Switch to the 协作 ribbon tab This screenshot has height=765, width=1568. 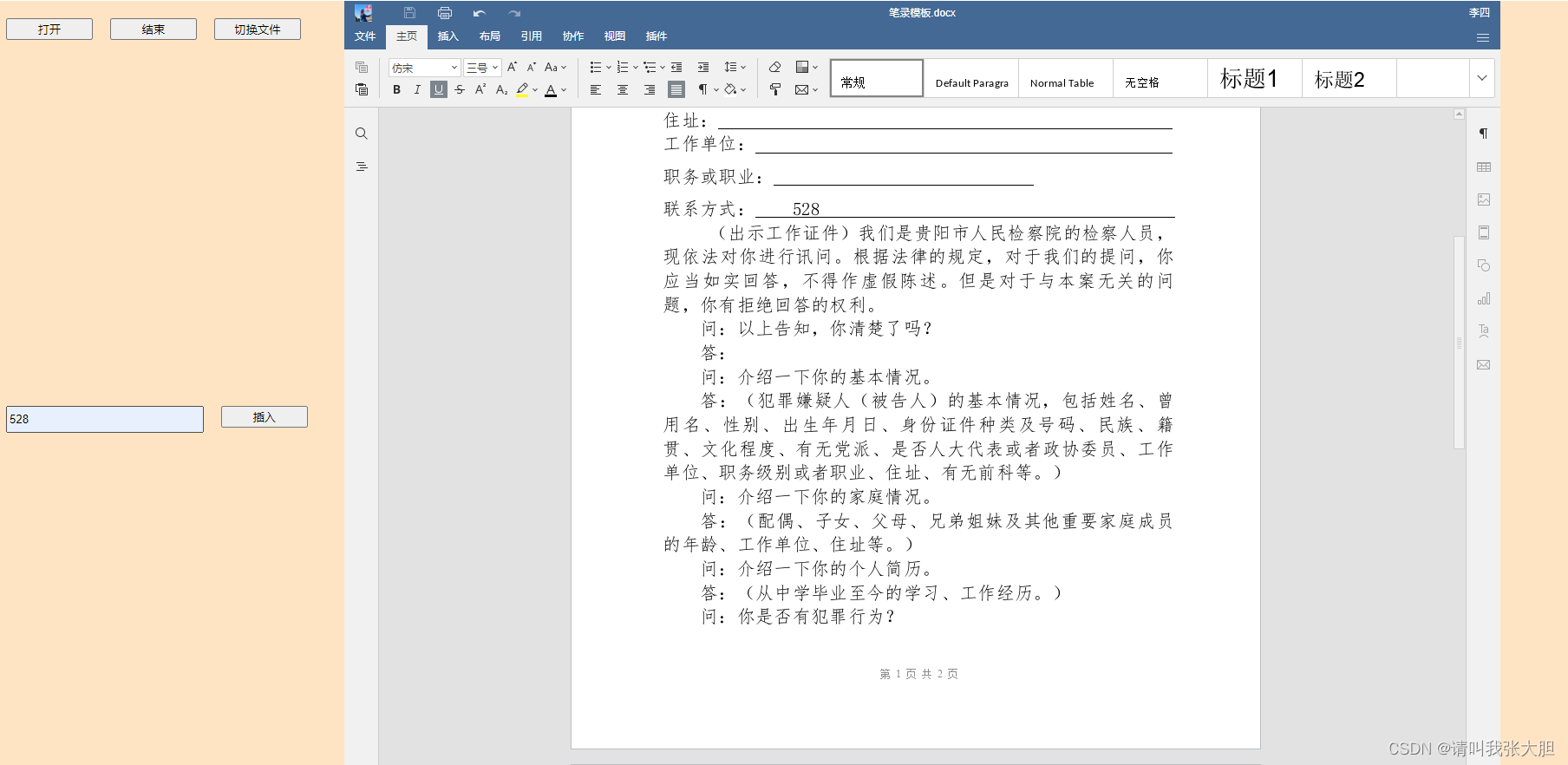[573, 36]
